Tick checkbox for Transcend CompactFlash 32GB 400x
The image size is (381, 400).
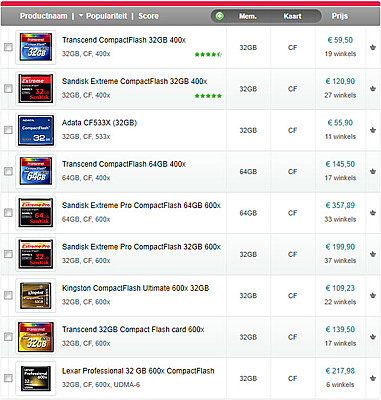(x=8, y=47)
